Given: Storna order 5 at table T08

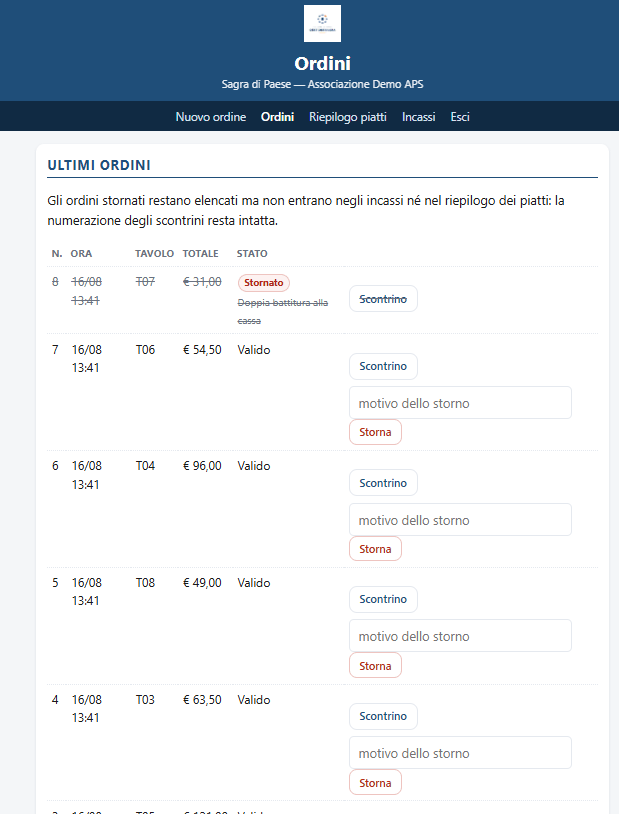Looking at the screenshot, I should point(375,666).
